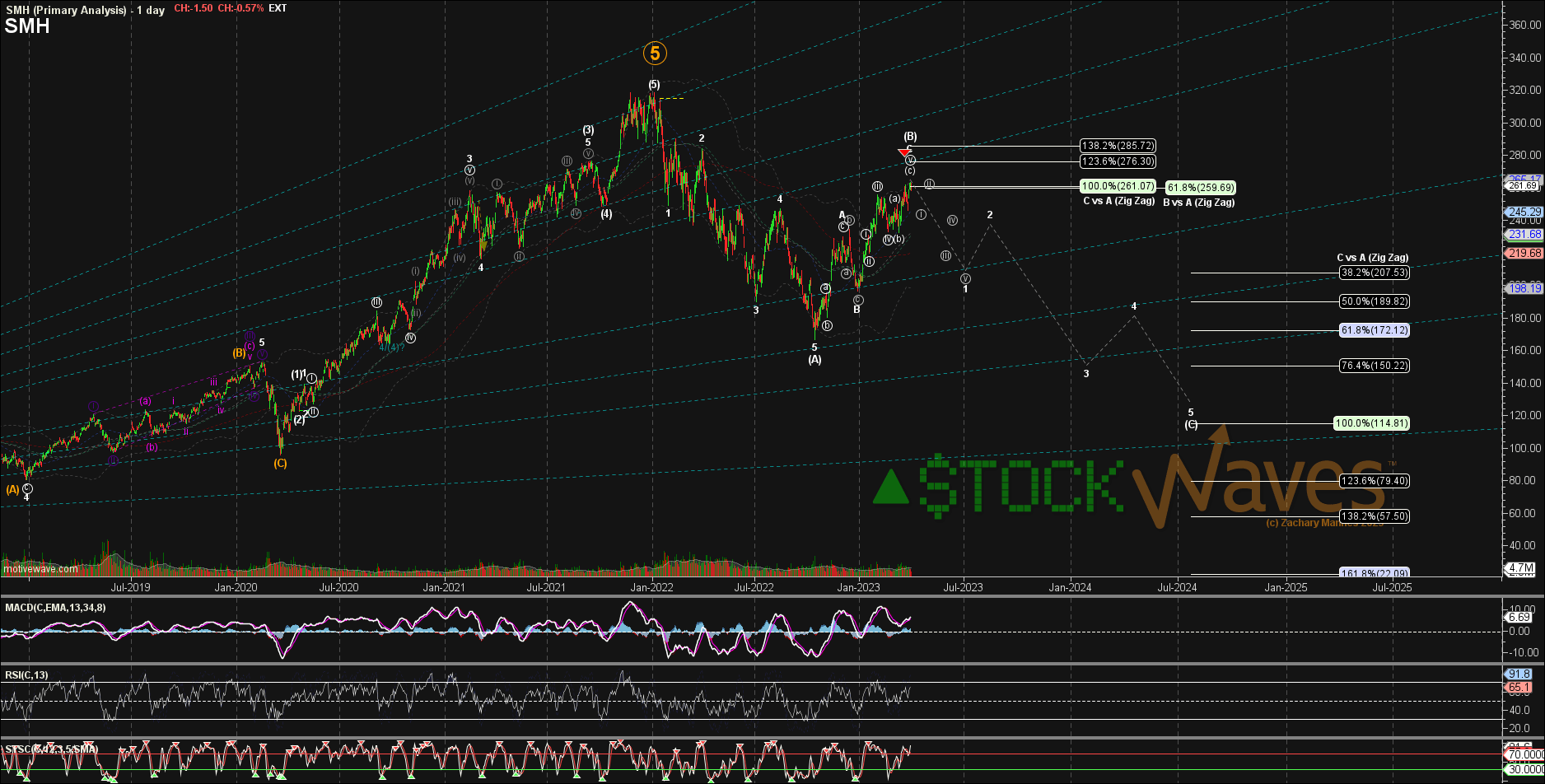This screenshot has width=1545, height=784.
Task: Select the green 100.0%(261.07) Fibonacci label
Action: click(x=1118, y=186)
